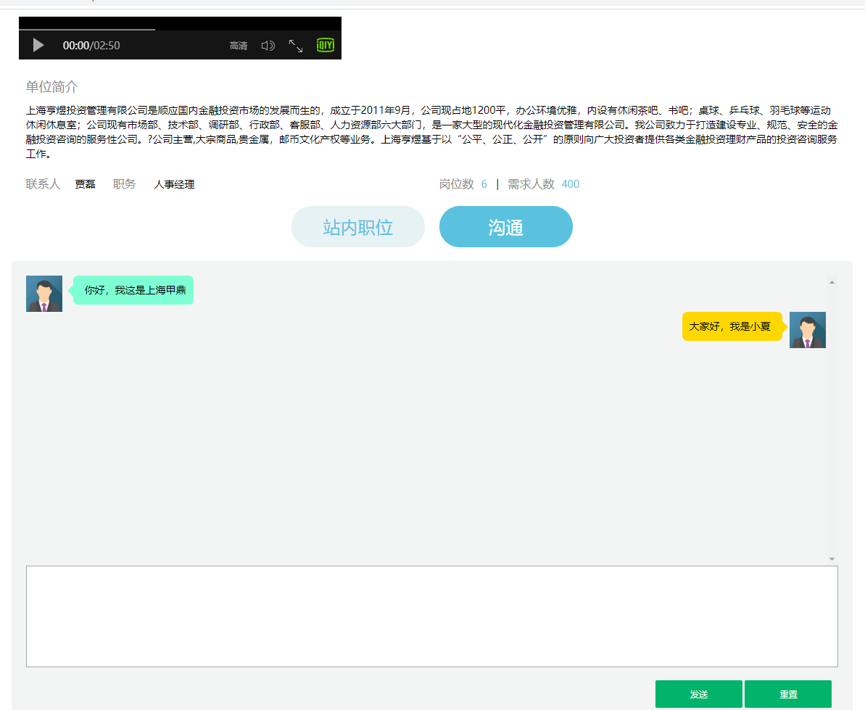This screenshot has width=865, height=710.
Task: Click the chat scrollbar down arrow
Action: 832,558
